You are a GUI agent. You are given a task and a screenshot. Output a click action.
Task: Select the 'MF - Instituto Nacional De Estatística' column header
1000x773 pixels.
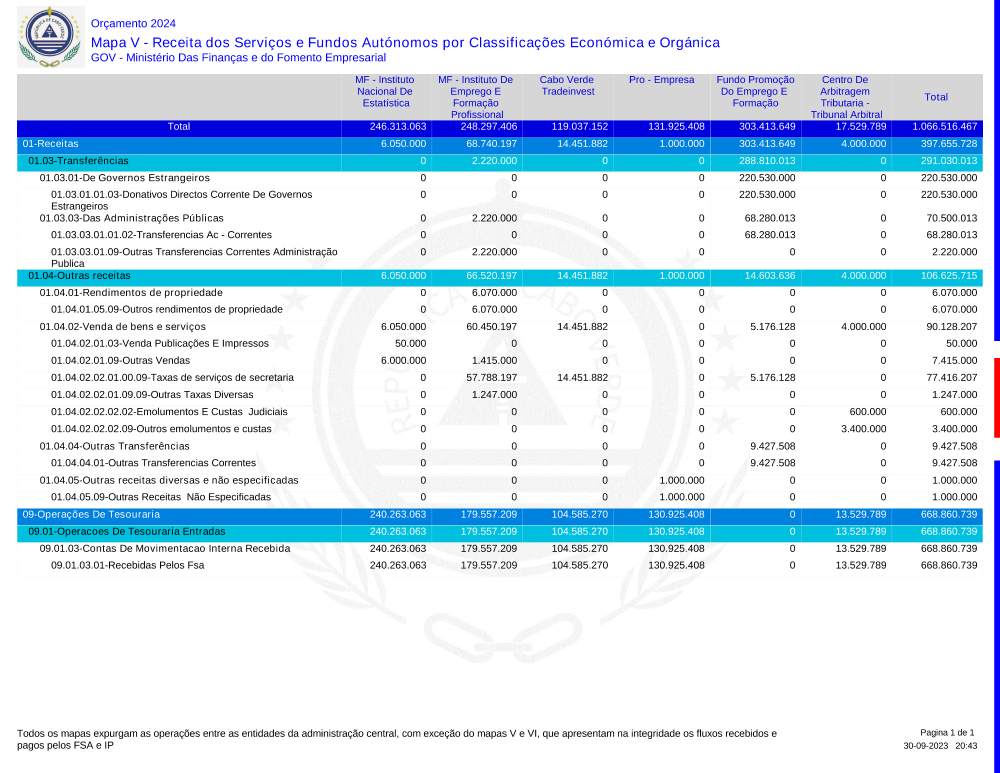[x=385, y=91]
